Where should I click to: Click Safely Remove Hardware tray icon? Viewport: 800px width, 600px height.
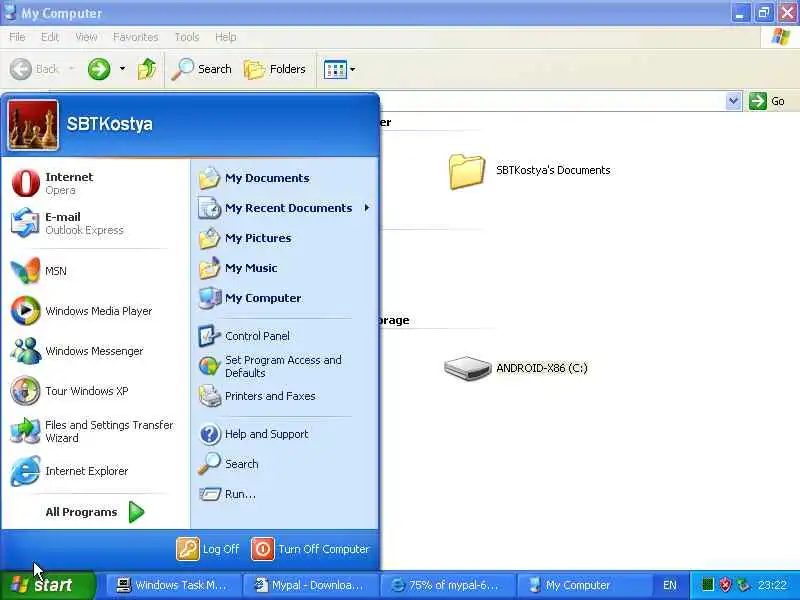point(743,585)
